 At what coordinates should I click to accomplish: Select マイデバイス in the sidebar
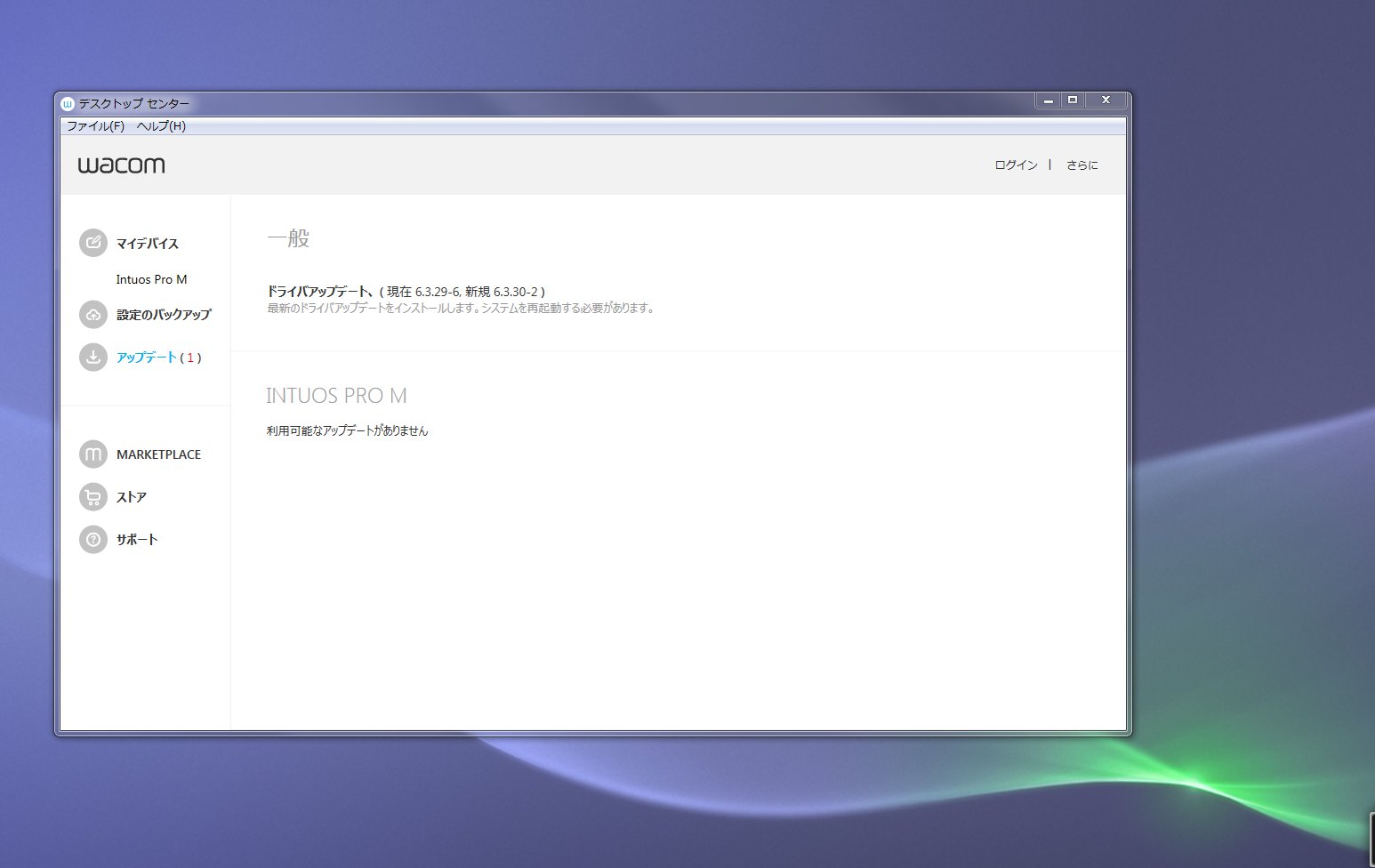tap(148, 244)
